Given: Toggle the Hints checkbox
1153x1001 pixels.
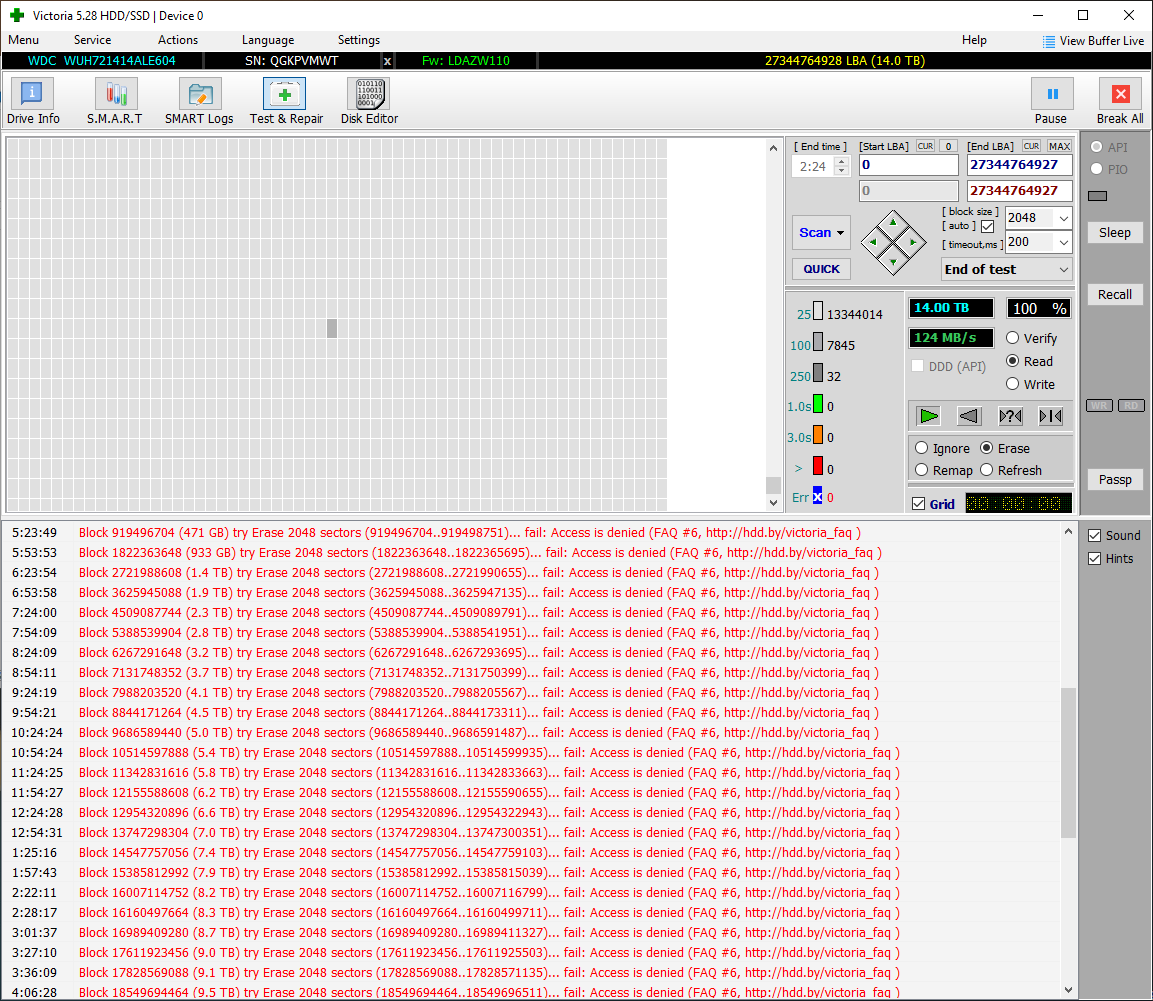Looking at the screenshot, I should [1095, 558].
